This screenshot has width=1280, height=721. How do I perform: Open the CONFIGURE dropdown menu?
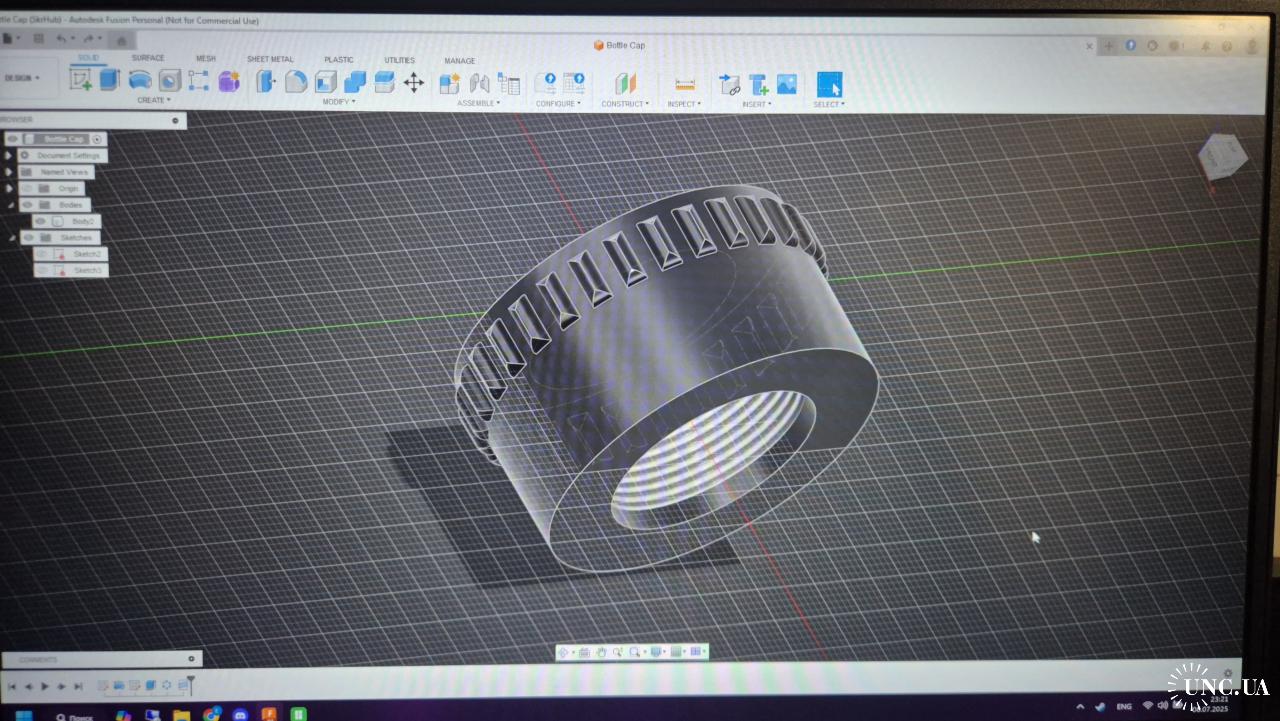click(x=558, y=103)
